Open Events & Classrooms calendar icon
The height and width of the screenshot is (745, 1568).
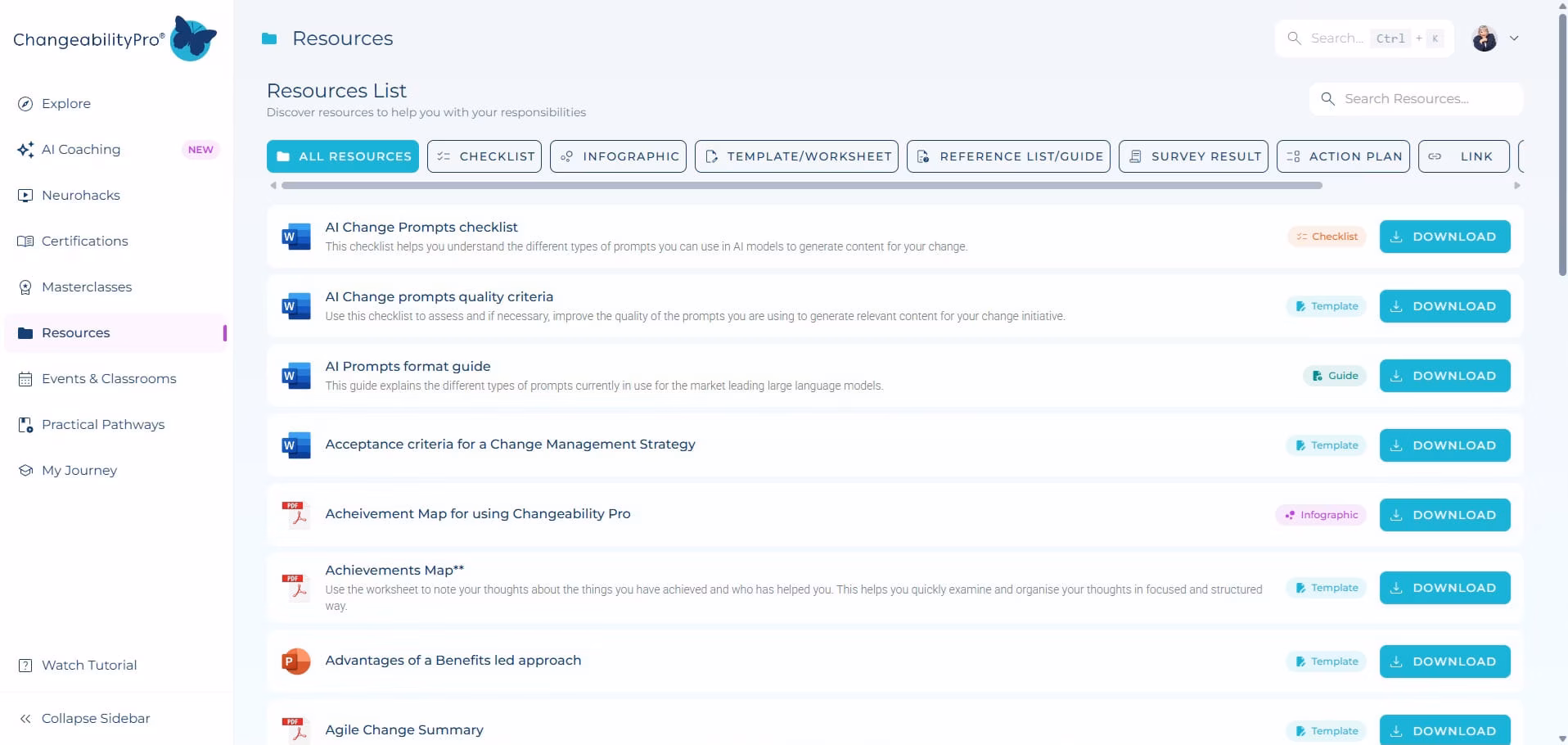(24, 378)
